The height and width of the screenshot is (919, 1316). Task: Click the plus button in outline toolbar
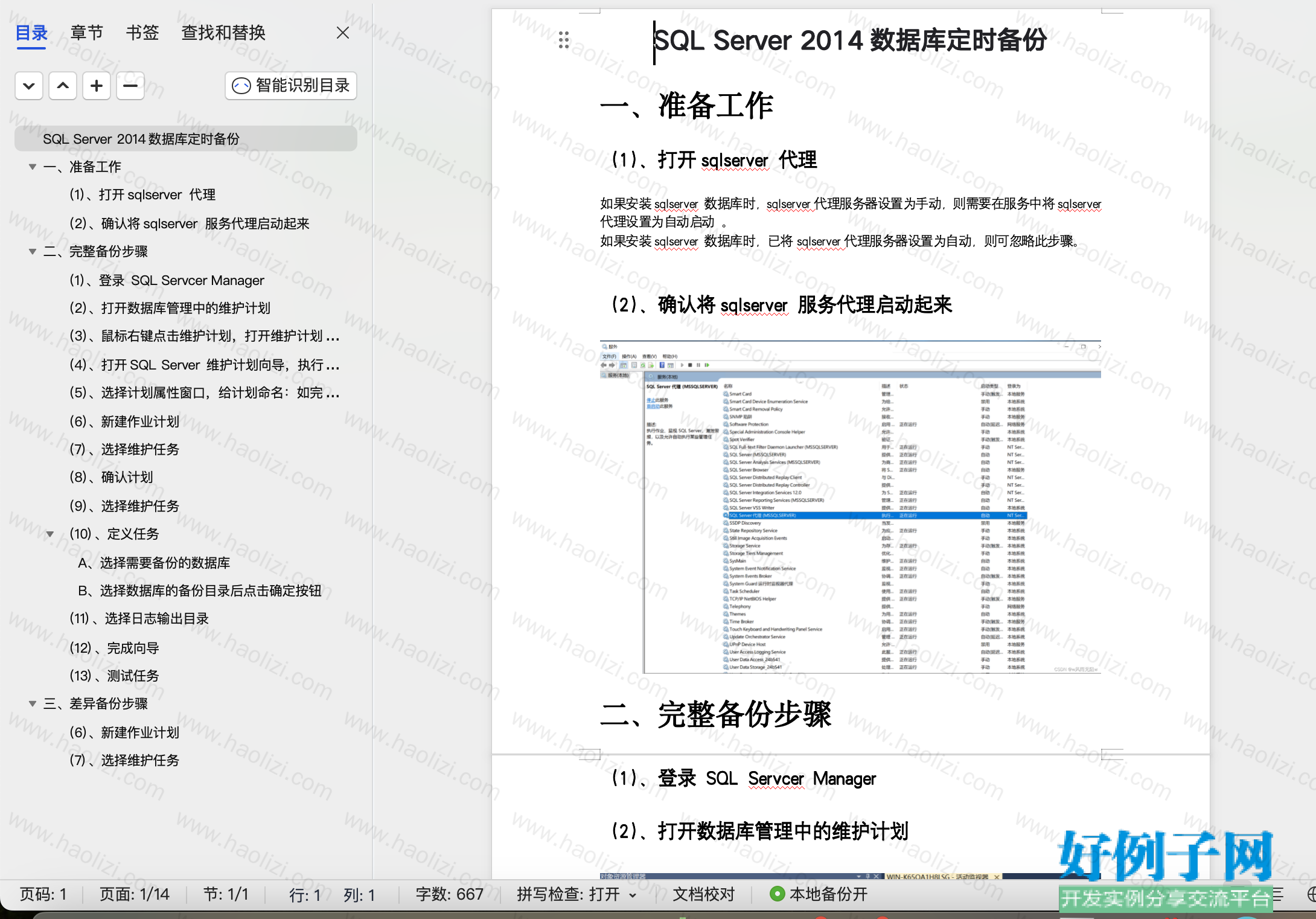(x=97, y=86)
